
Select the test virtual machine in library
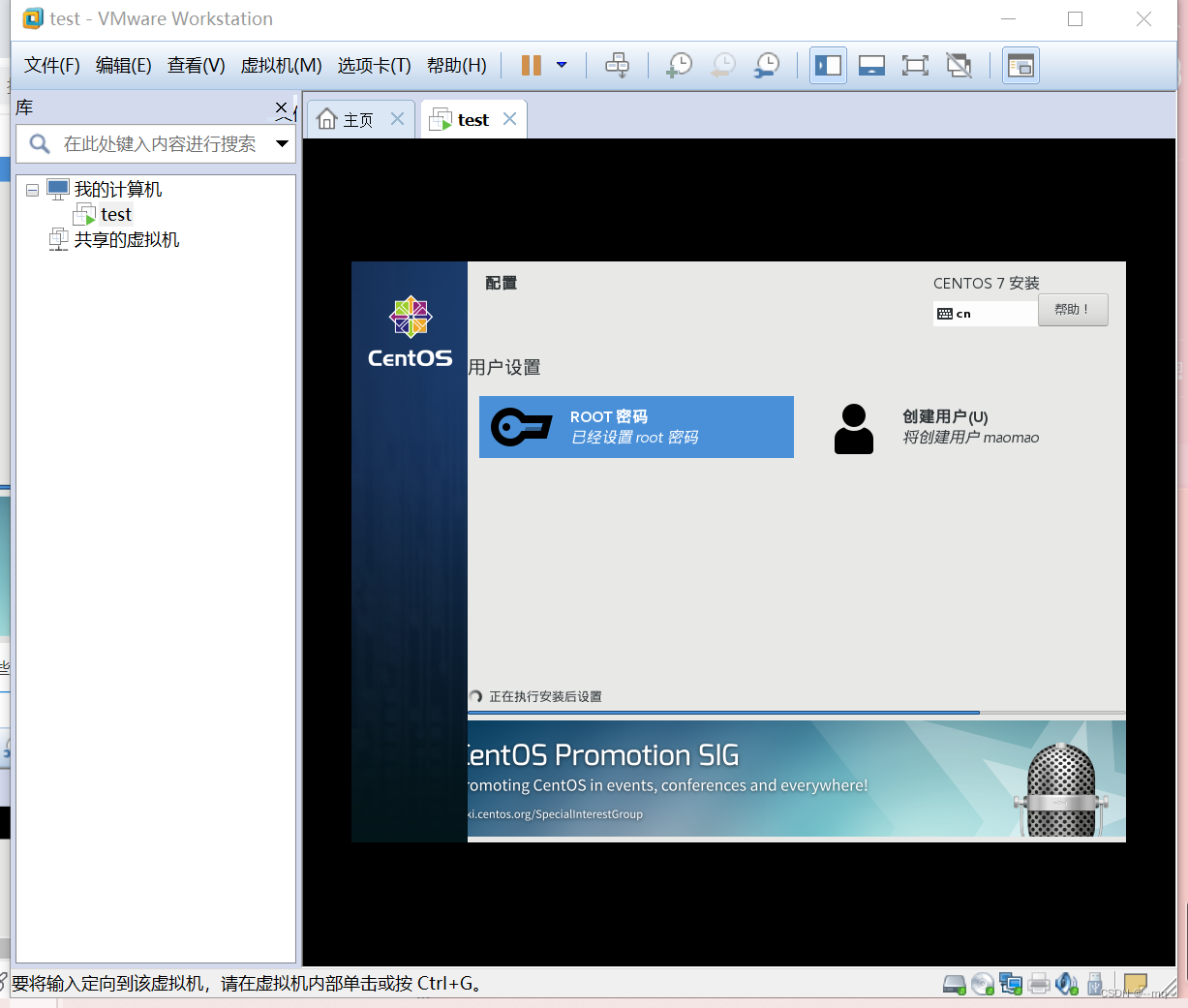(115, 214)
